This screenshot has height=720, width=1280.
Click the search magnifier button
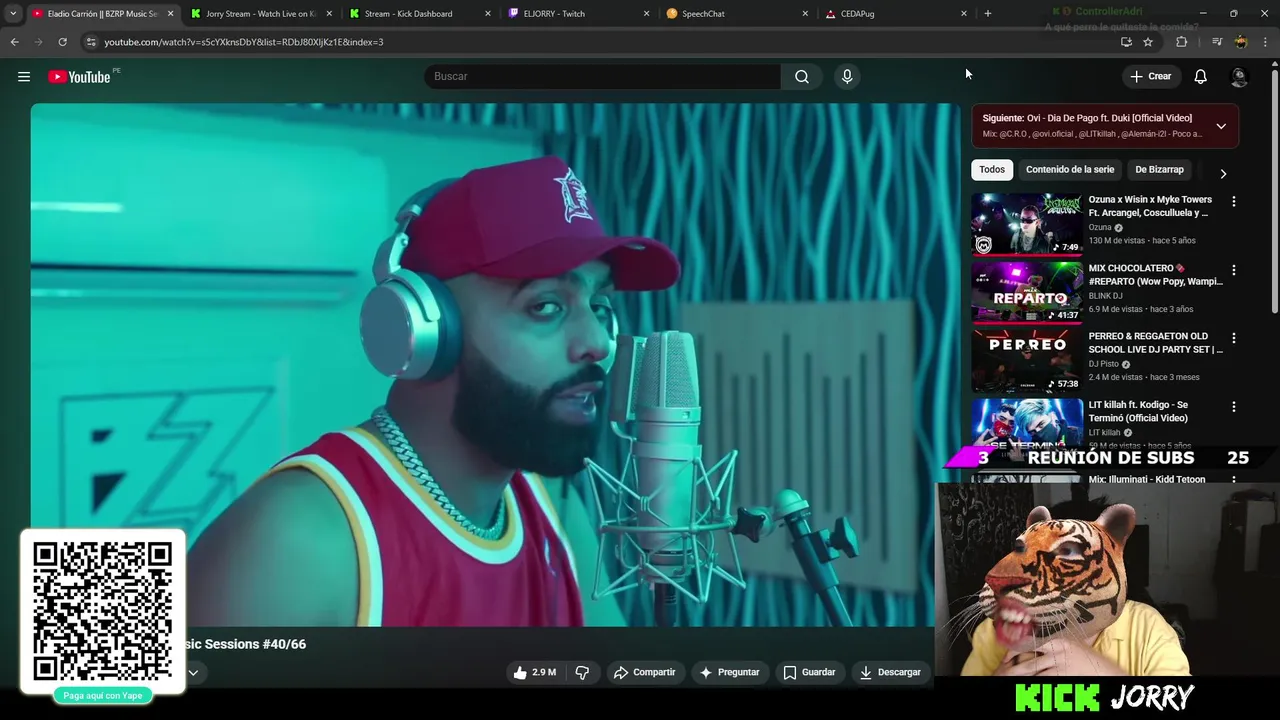802,76
